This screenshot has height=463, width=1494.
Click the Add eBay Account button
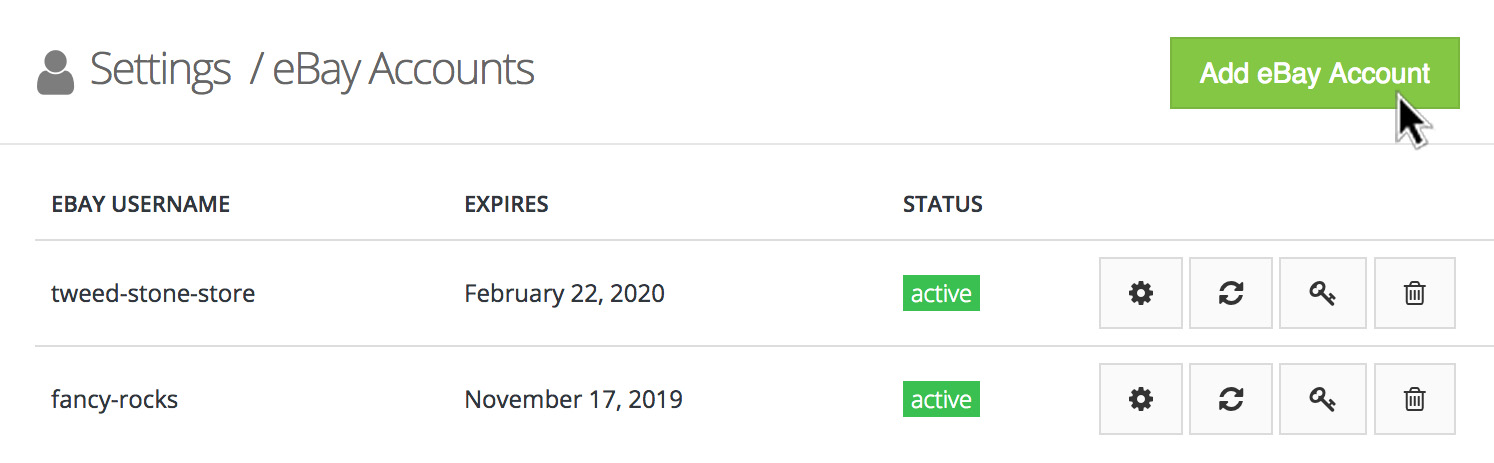coord(1314,73)
